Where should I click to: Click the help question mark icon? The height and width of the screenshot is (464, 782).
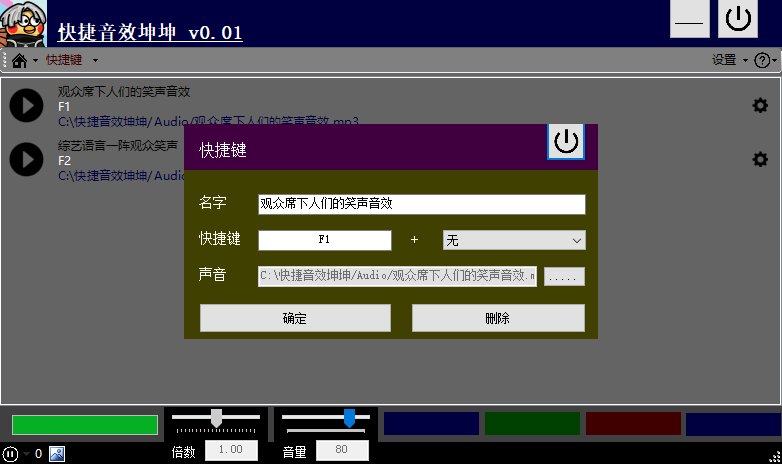(x=762, y=60)
